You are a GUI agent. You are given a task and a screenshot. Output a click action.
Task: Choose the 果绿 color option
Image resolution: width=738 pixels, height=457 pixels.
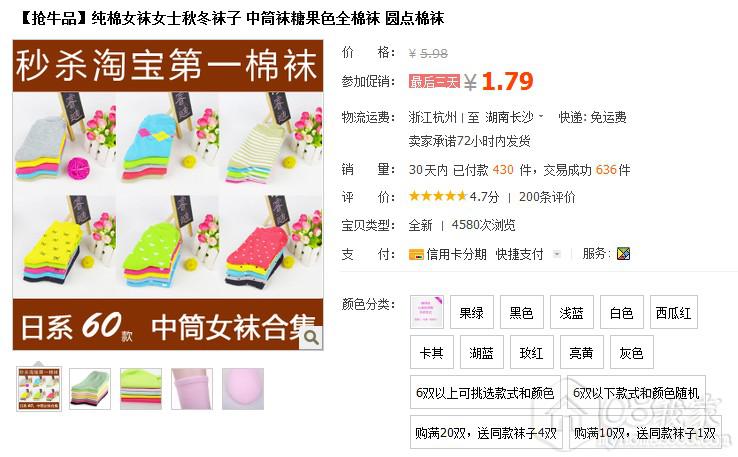click(472, 312)
